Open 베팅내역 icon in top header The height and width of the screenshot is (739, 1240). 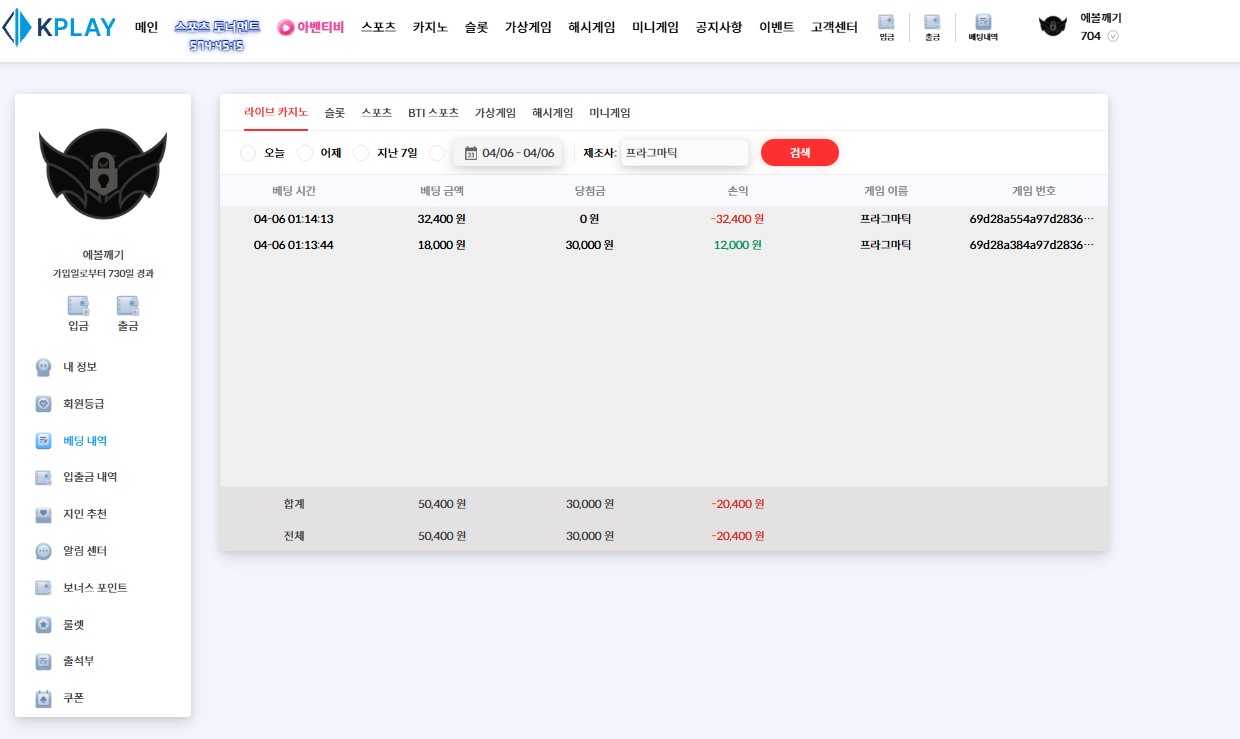pos(983,26)
